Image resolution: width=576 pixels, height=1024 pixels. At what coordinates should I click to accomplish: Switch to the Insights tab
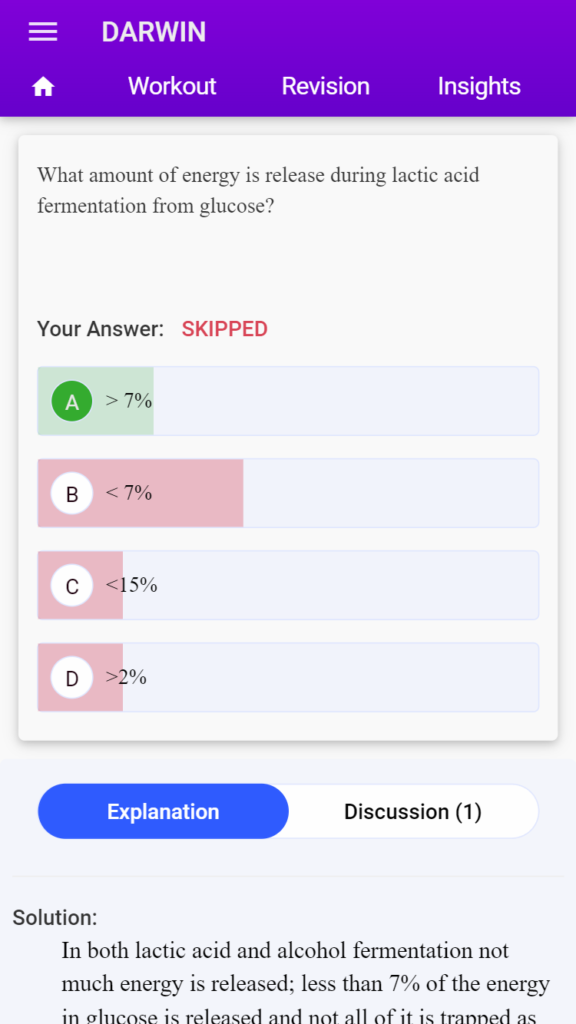tap(479, 86)
